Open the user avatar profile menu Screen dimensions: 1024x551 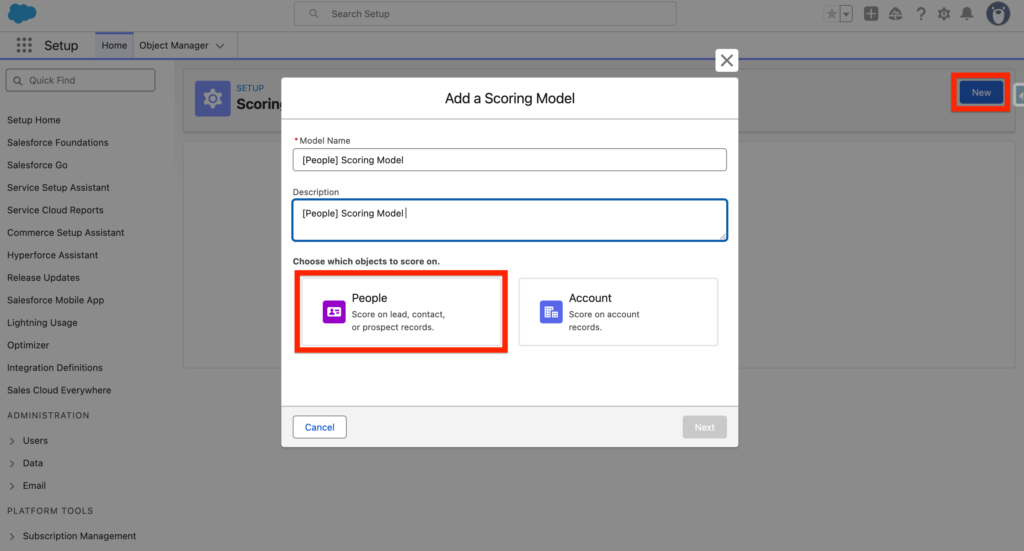tap(997, 14)
